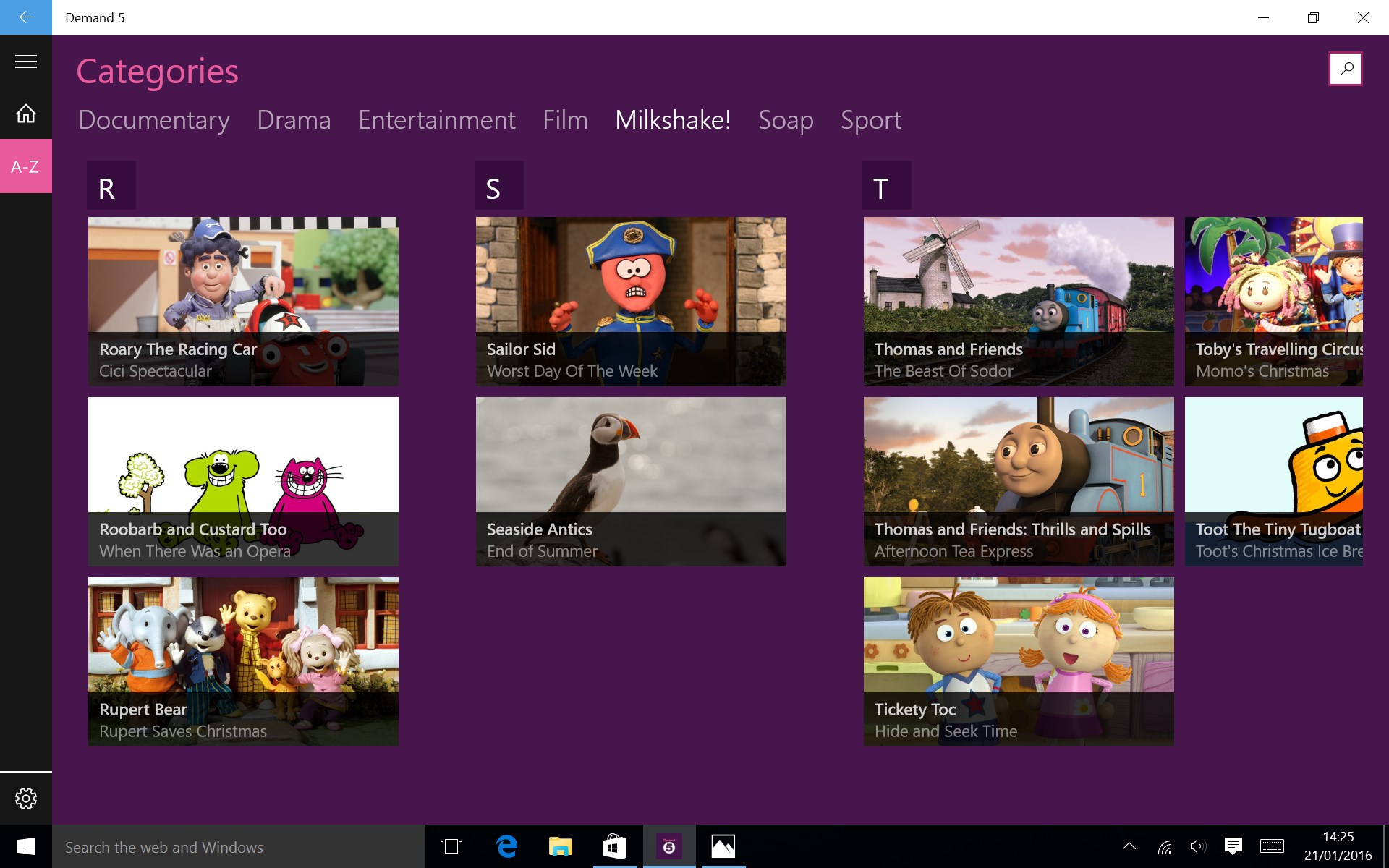
Task: Click the search magnifier icon
Action: [1346, 69]
